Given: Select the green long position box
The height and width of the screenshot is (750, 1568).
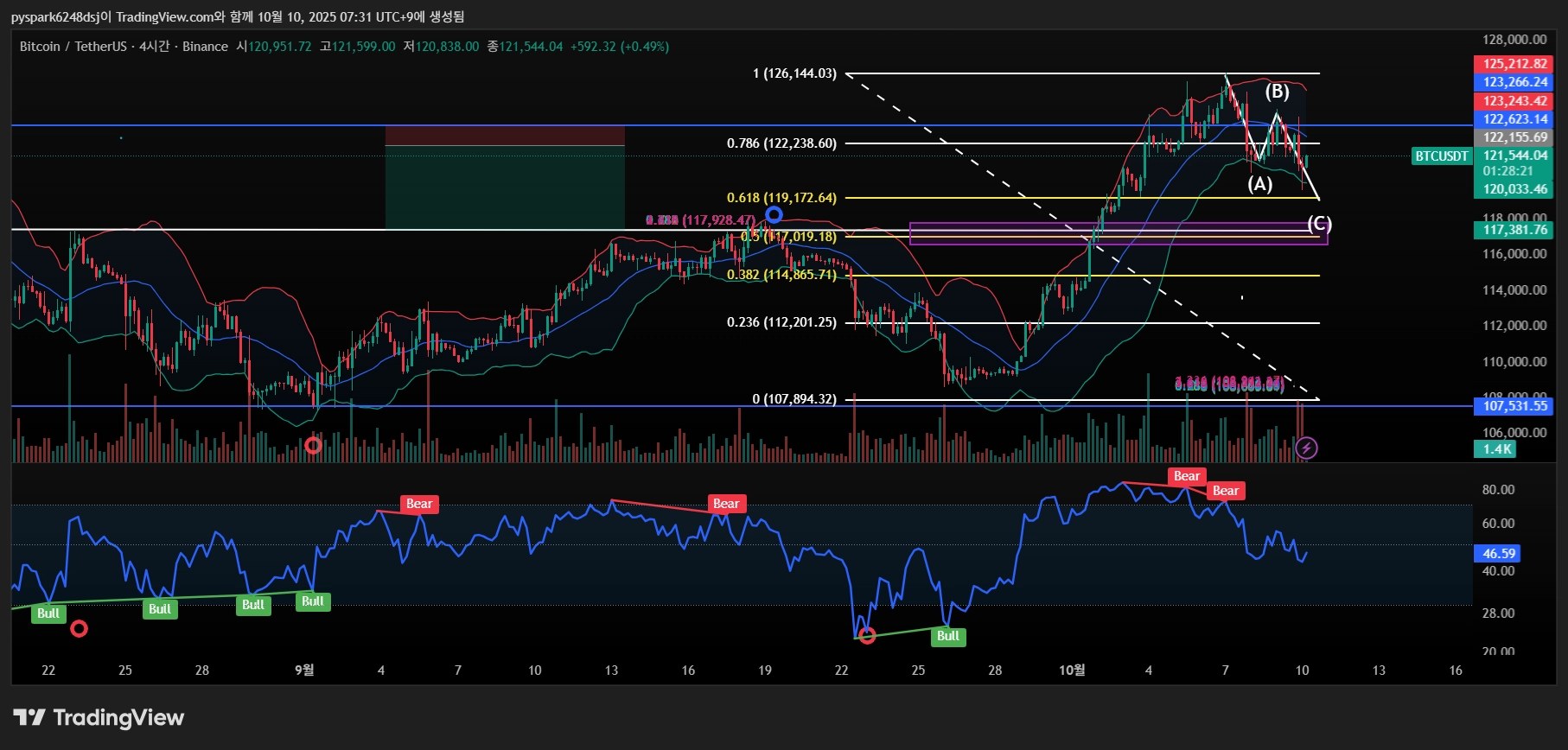Looking at the screenshot, I should pyautogui.click(x=505, y=187).
